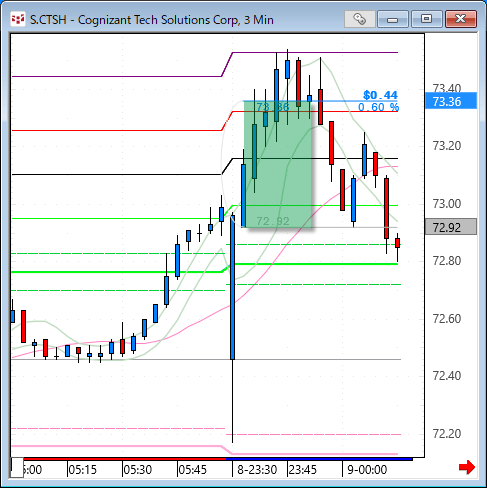The height and width of the screenshot is (488, 487).
Task: Close the CTSH chart window
Action: [x=461, y=19]
